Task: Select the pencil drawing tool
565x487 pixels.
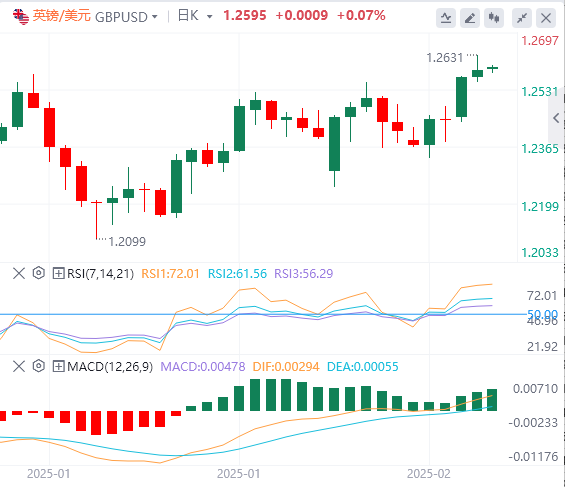Action: point(470,18)
